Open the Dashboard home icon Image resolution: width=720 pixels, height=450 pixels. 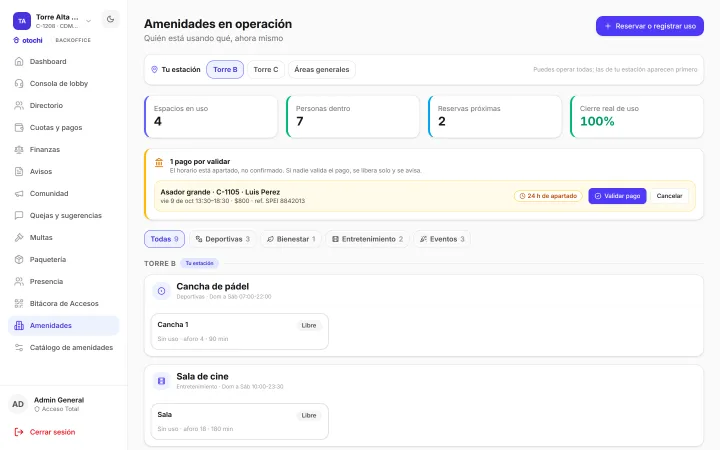[x=19, y=62]
